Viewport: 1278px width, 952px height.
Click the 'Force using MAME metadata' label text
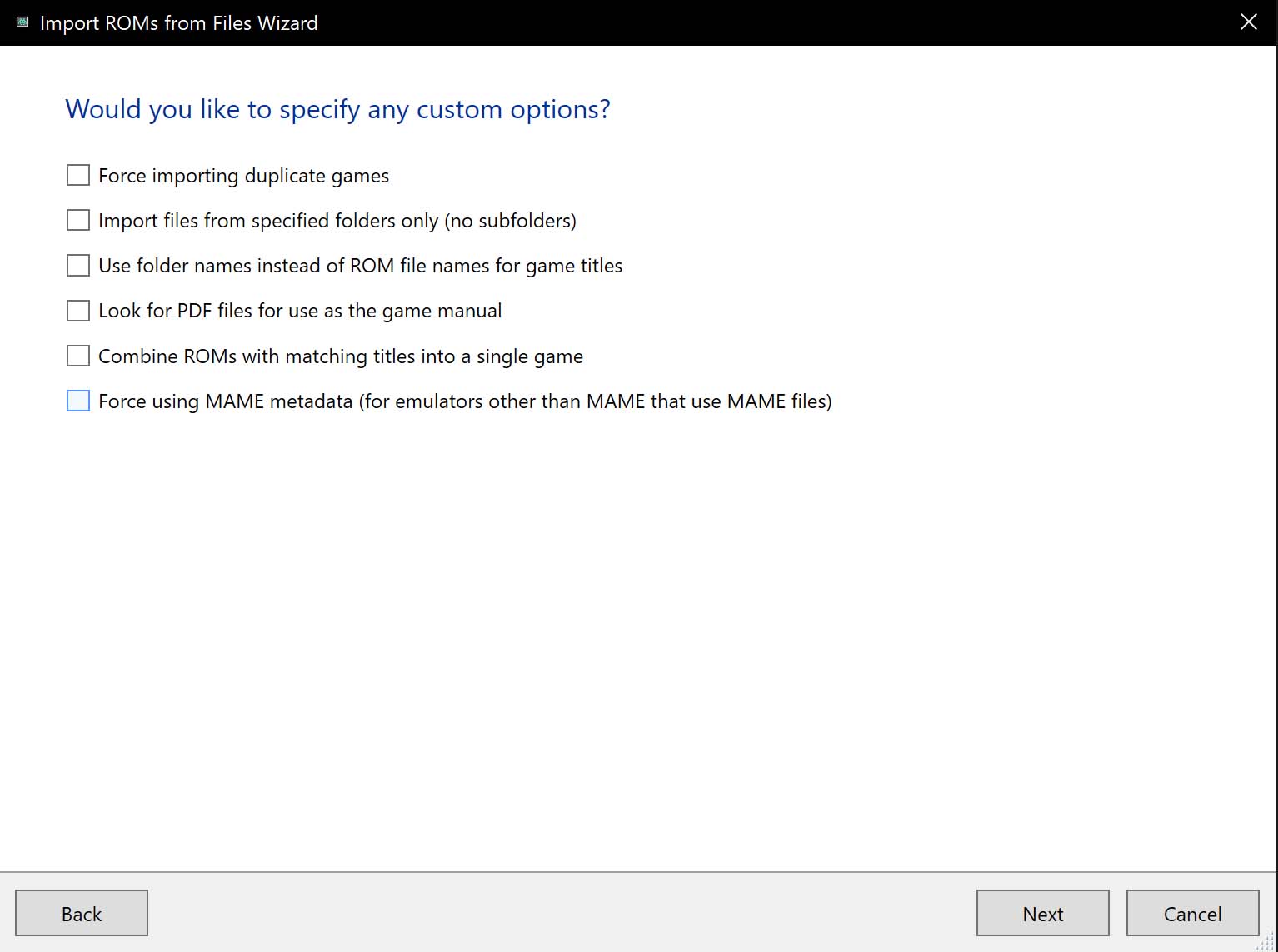coord(464,401)
